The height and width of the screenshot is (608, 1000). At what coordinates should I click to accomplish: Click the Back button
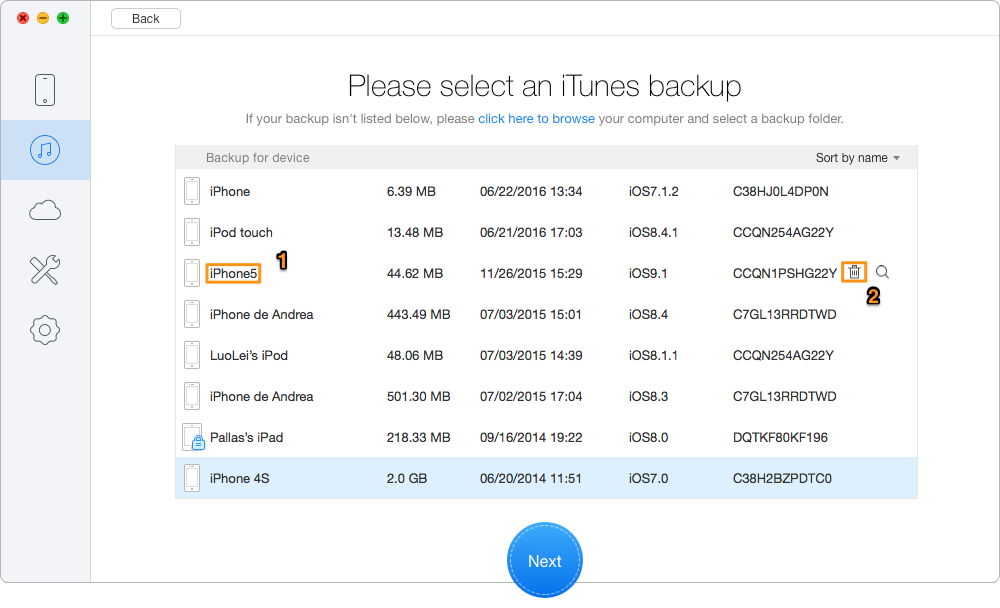click(x=145, y=19)
